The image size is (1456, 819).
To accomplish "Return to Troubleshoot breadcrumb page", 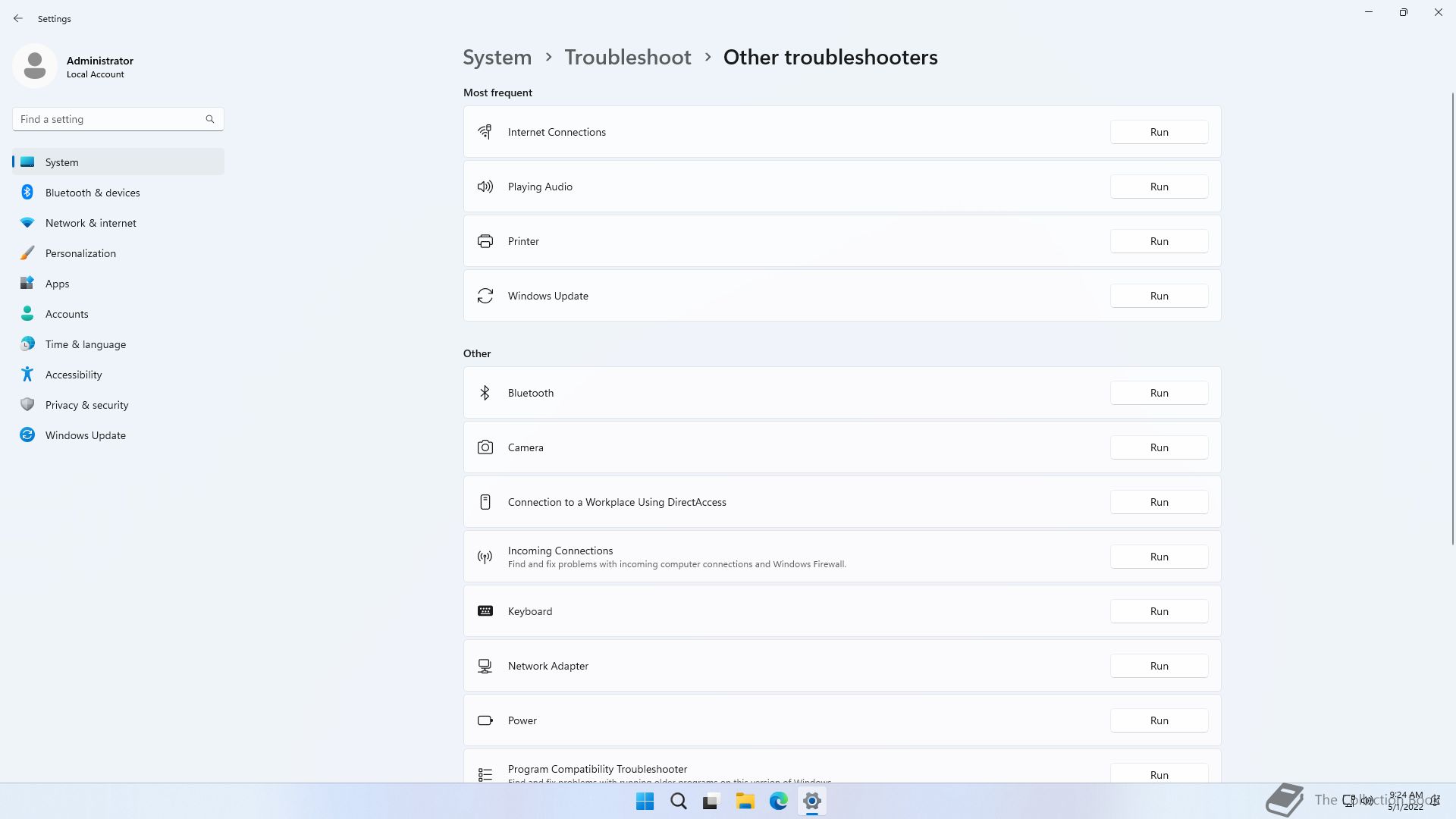I will pyautogui.click(x=627, y=58).
